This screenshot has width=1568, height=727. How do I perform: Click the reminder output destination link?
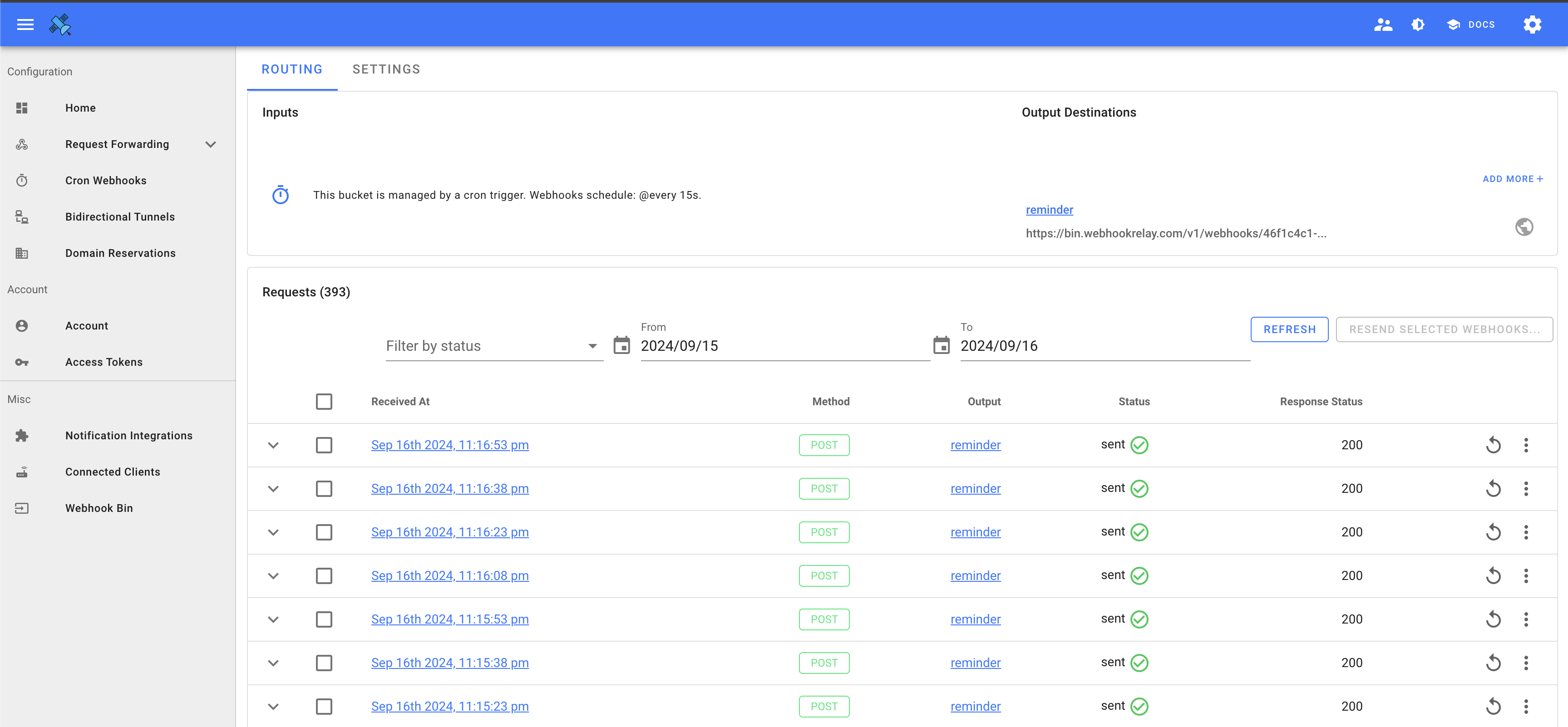(1050, 209)
